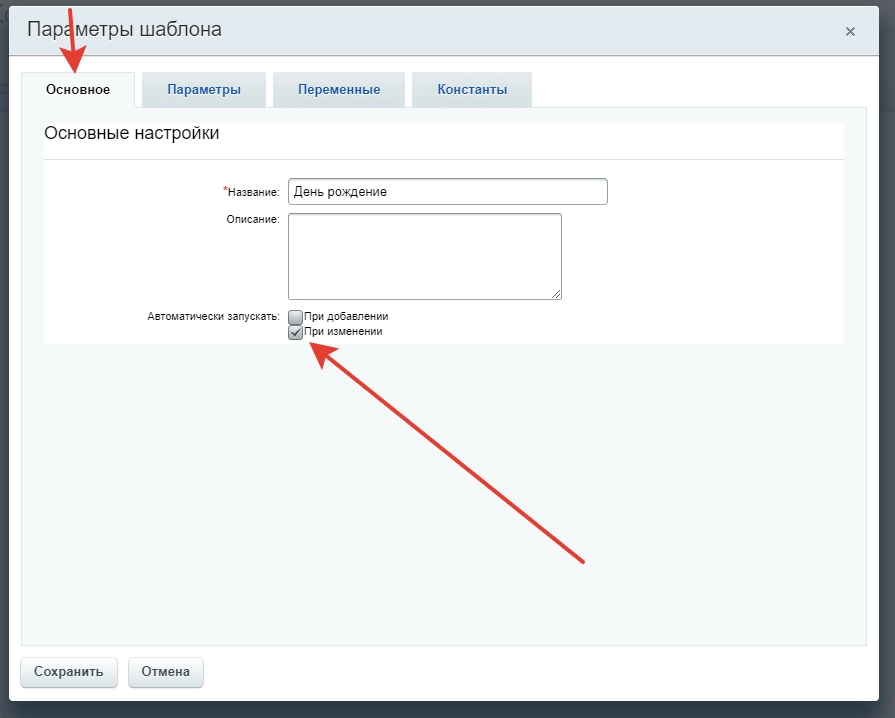The width and height of the screenshot is (895, 718).
Task: Click the Основные настройки section heading
Action: 132,133
